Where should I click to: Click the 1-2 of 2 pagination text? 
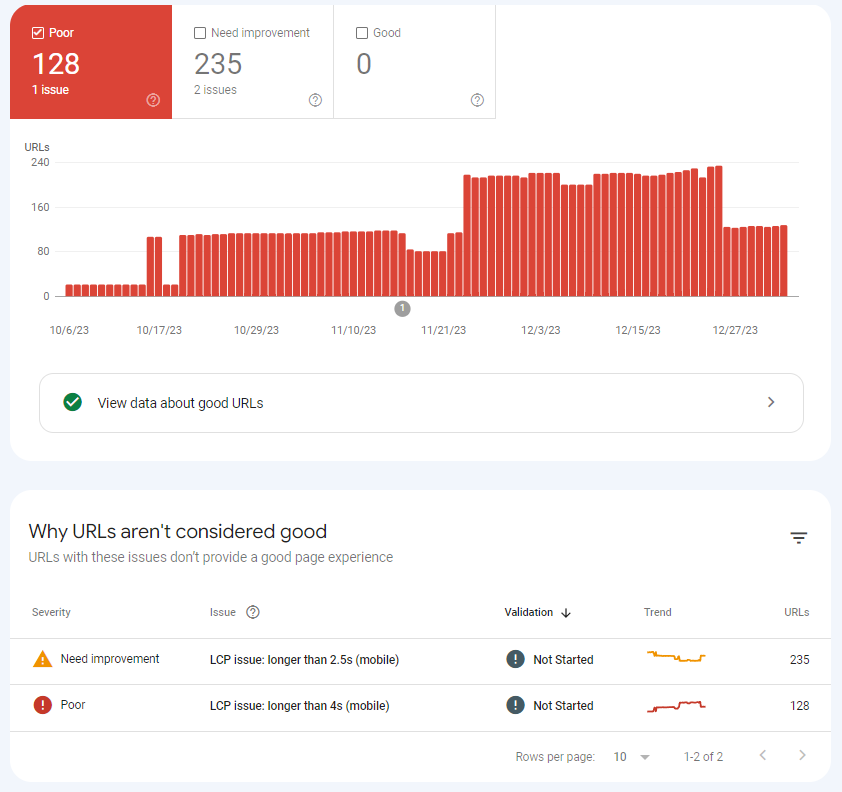click(x=703, y=757)
